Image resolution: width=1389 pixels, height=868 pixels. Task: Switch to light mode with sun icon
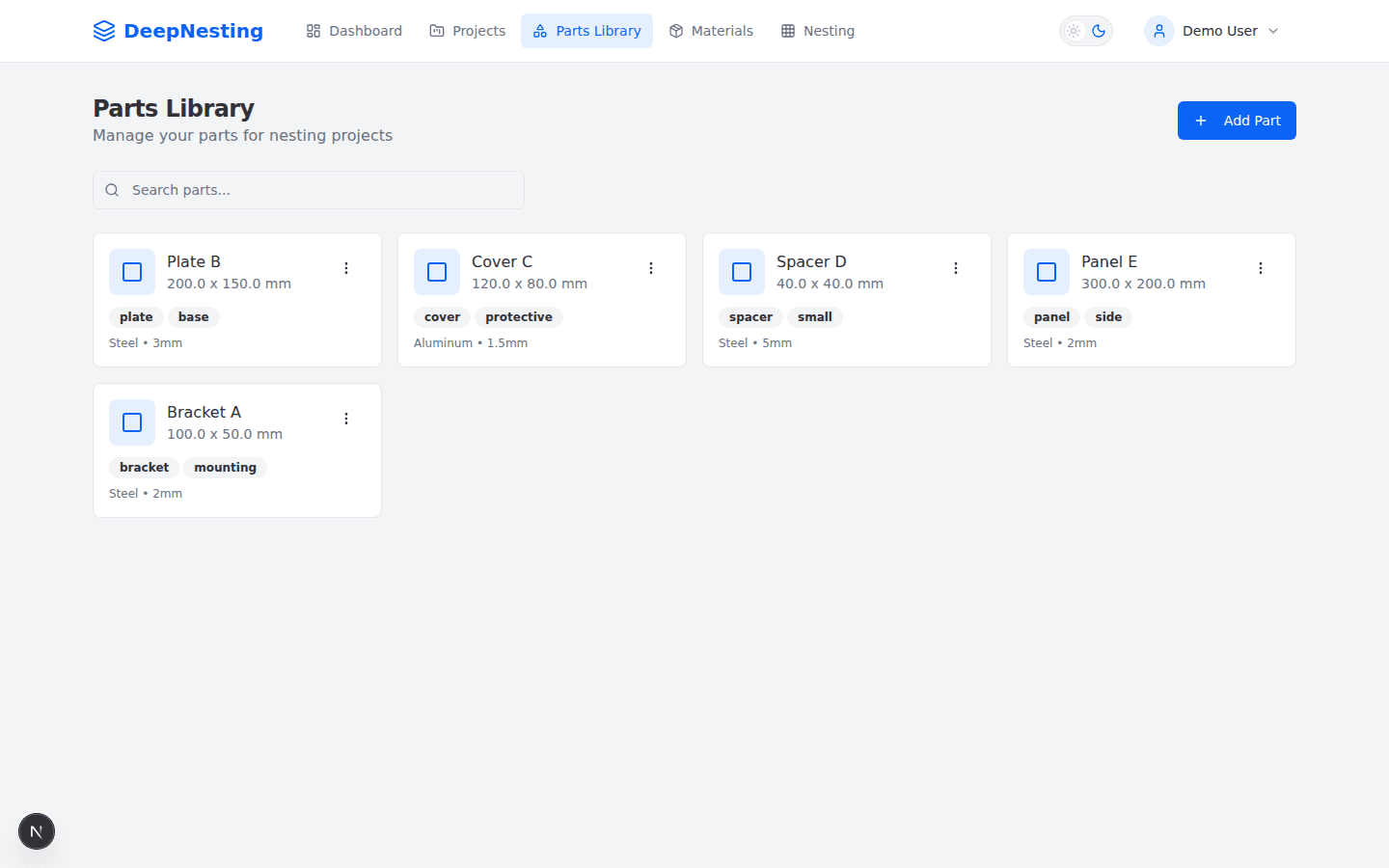[1074, 31]
